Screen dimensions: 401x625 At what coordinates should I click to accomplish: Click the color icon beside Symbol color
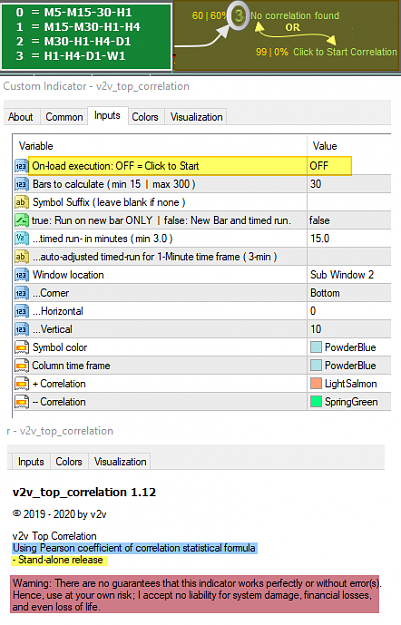[x=21, y=347]
